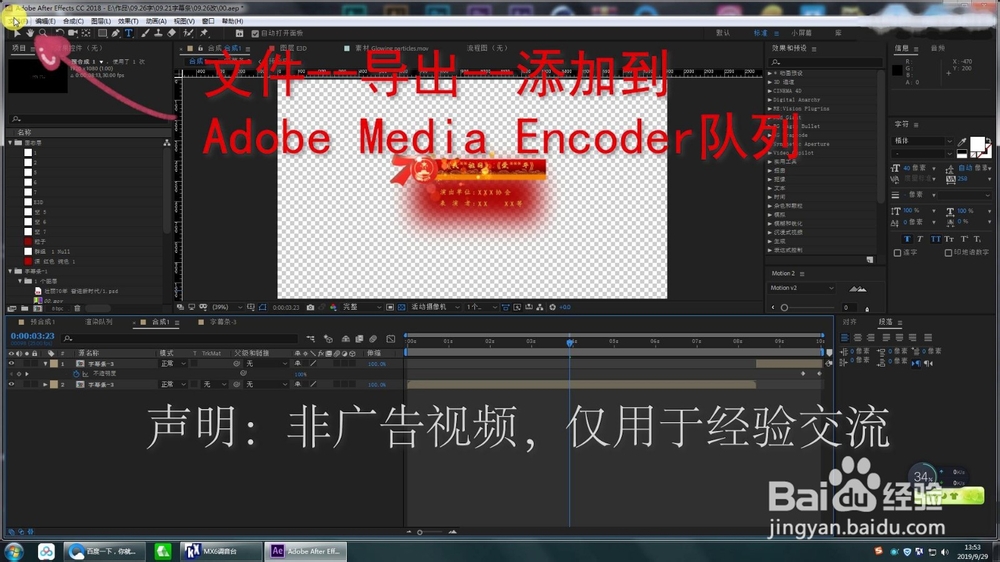Open the Composition (合成) menu
Viewport: 1000px width, 562px height.
coord(73,21)
